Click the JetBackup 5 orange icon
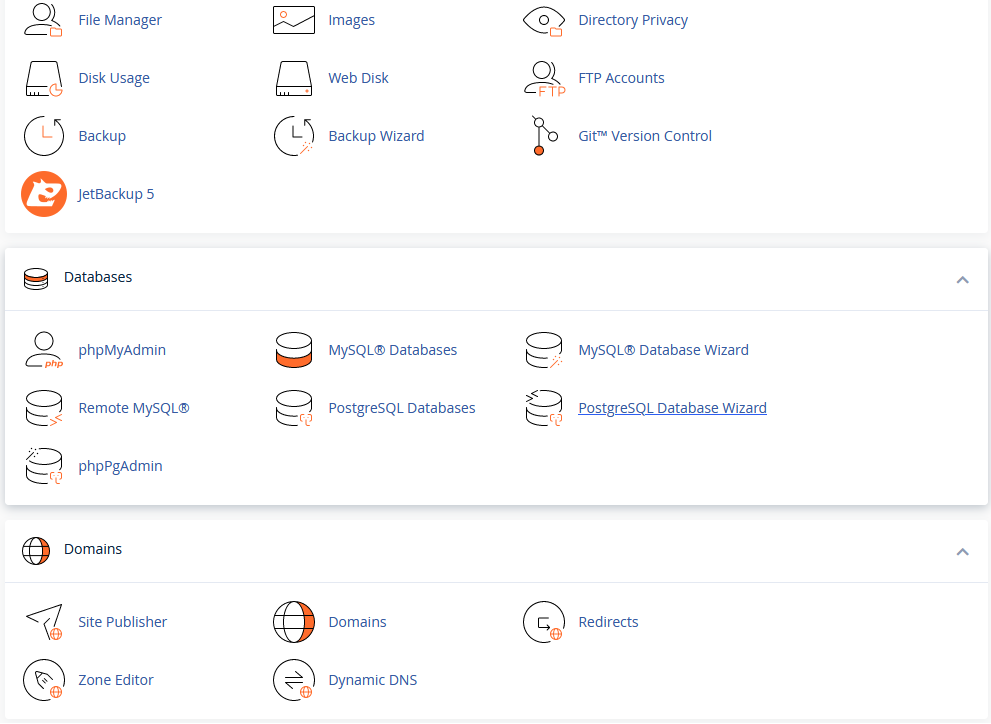Viewport: 991px width, 724px height. tap(44, 194)
